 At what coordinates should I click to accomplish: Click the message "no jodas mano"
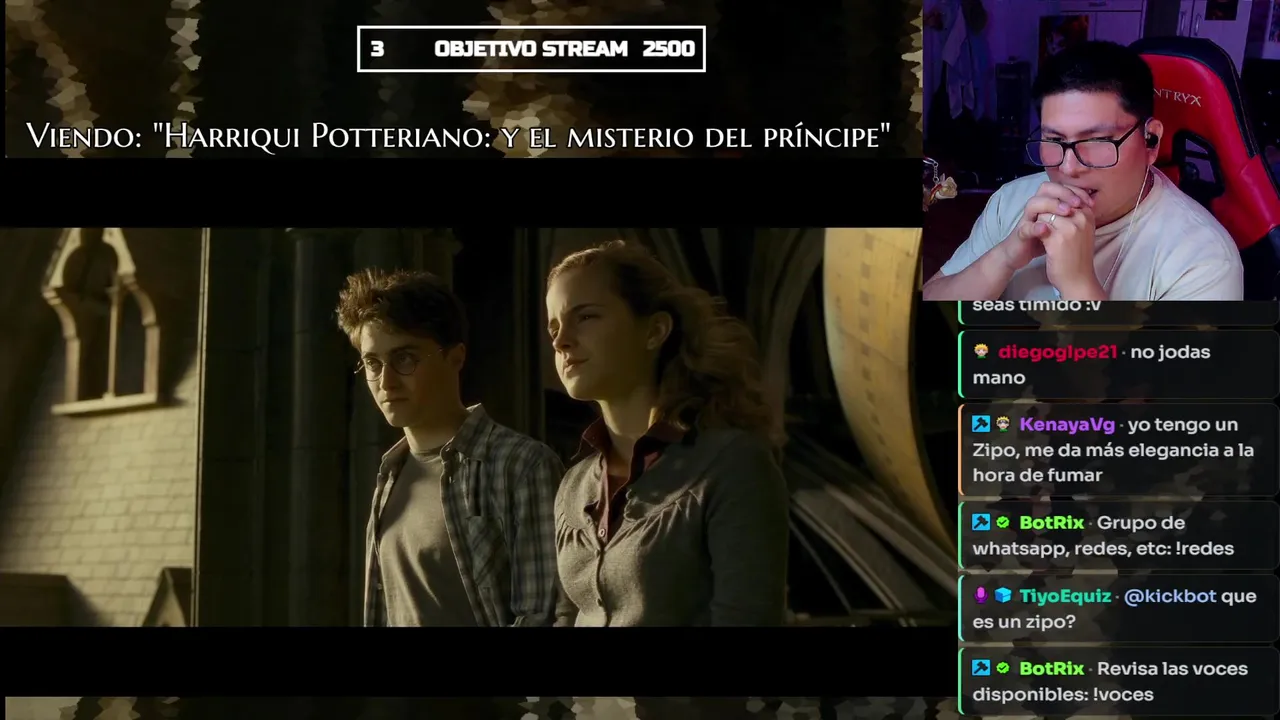click(1091, 365)
